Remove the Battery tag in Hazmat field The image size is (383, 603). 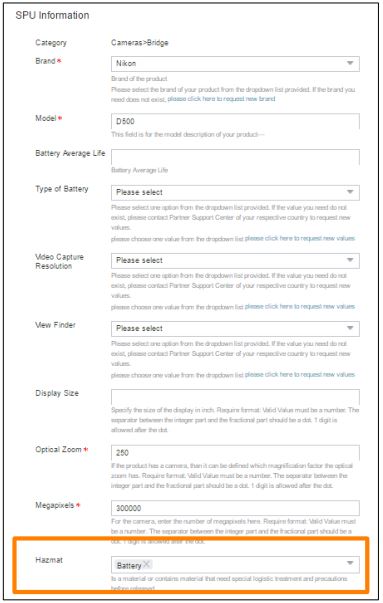pos(147,565)
